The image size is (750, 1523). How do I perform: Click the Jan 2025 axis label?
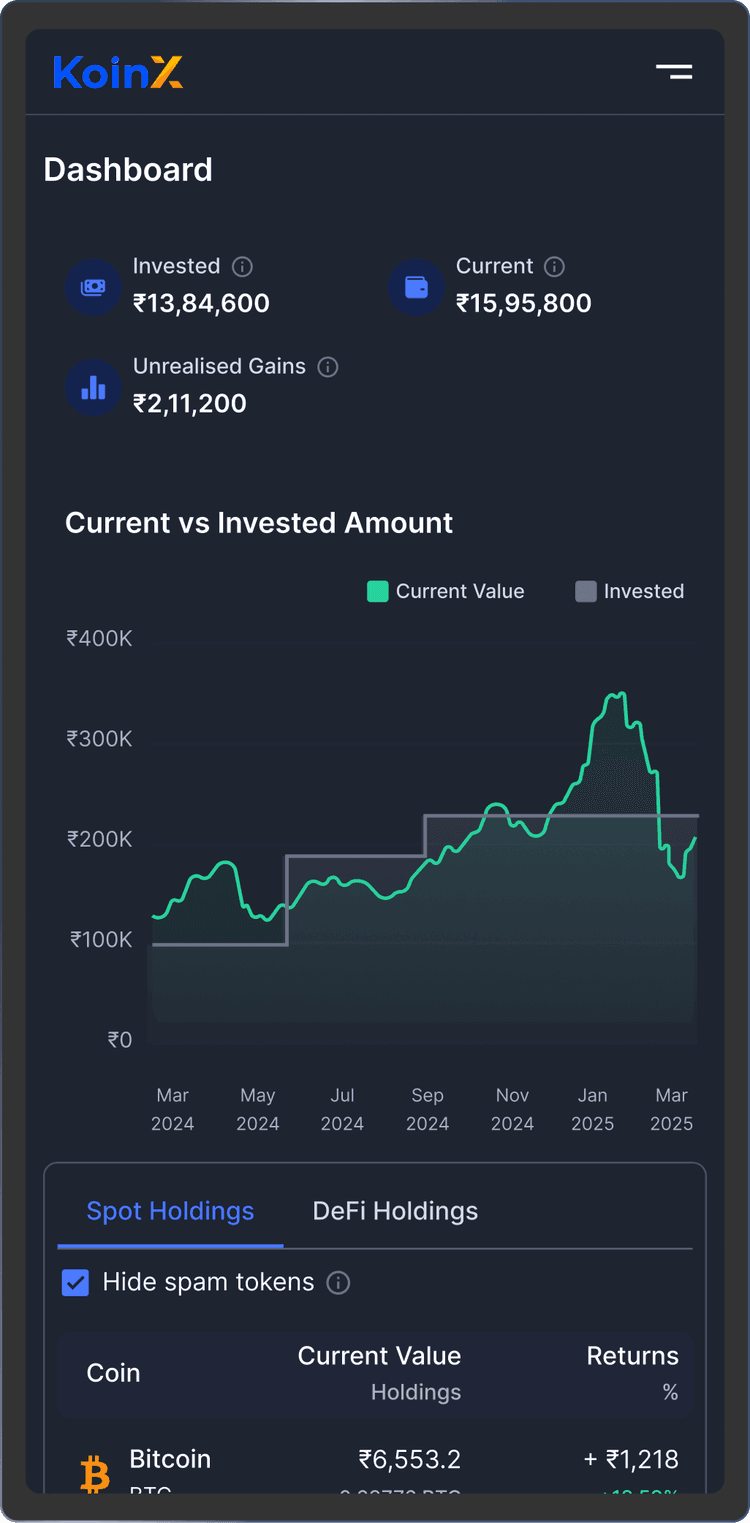(592, 1110)
